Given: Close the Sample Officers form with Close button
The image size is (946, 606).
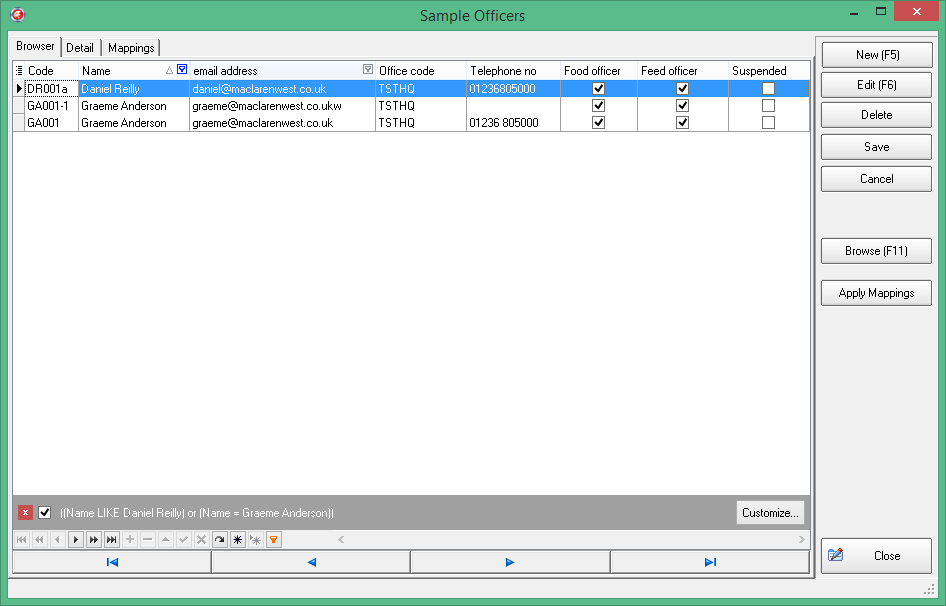Looking at the screenshot, I should (x=877, y=556).
